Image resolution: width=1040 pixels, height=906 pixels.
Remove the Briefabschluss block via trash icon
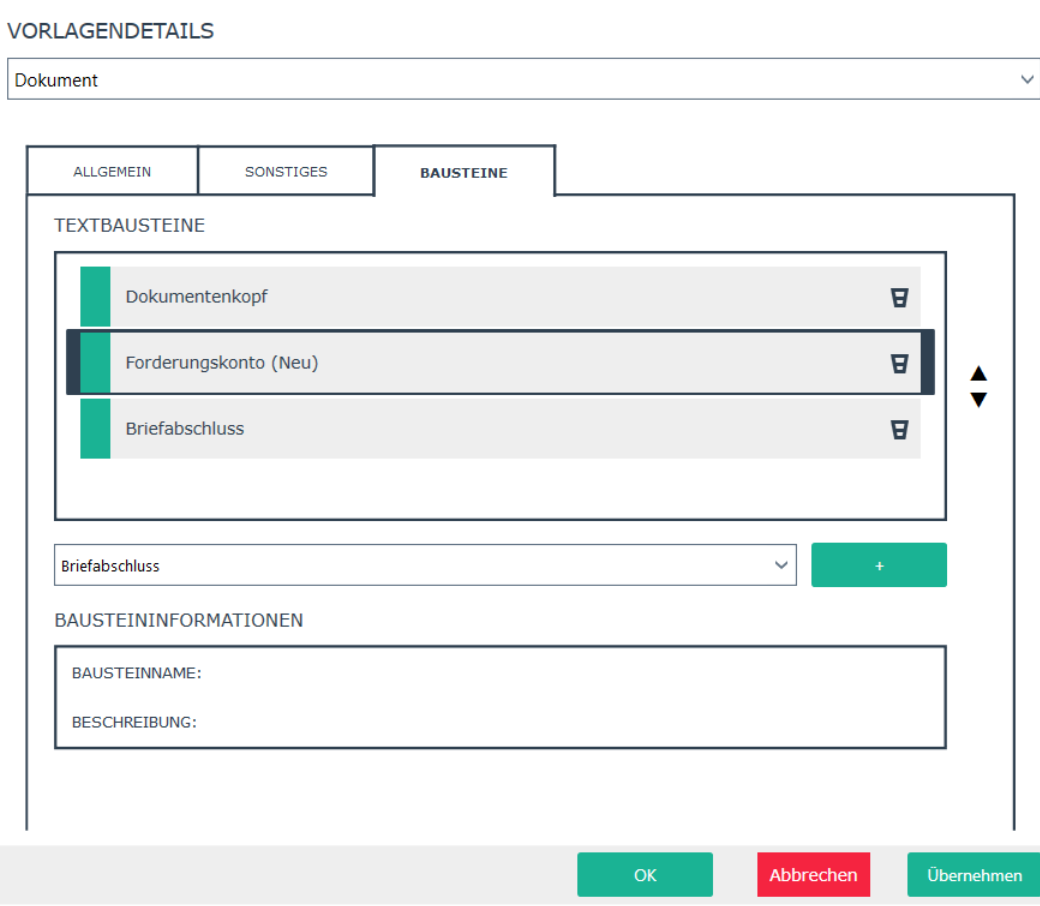coord(899,429)
